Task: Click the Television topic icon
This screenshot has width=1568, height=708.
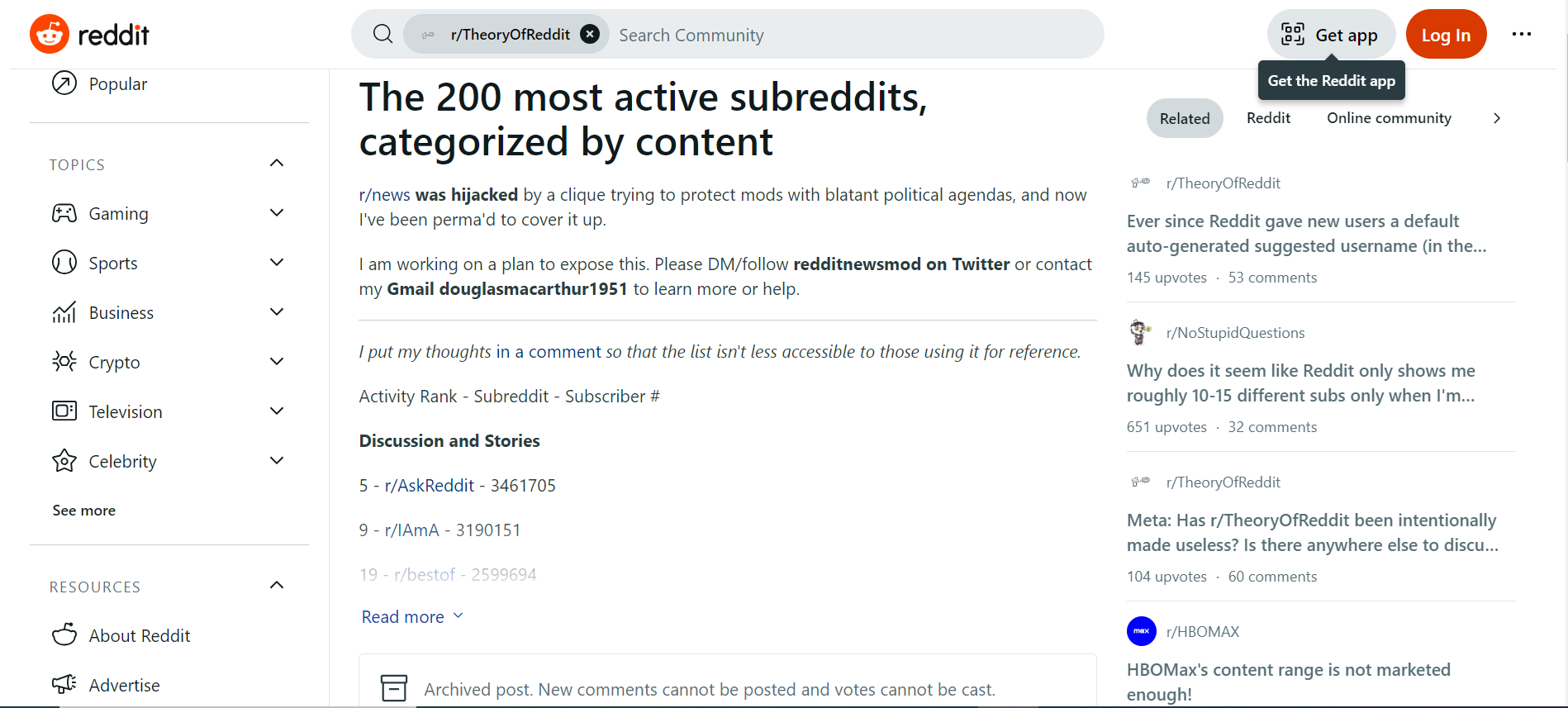Action: click(x=63, y=411)
